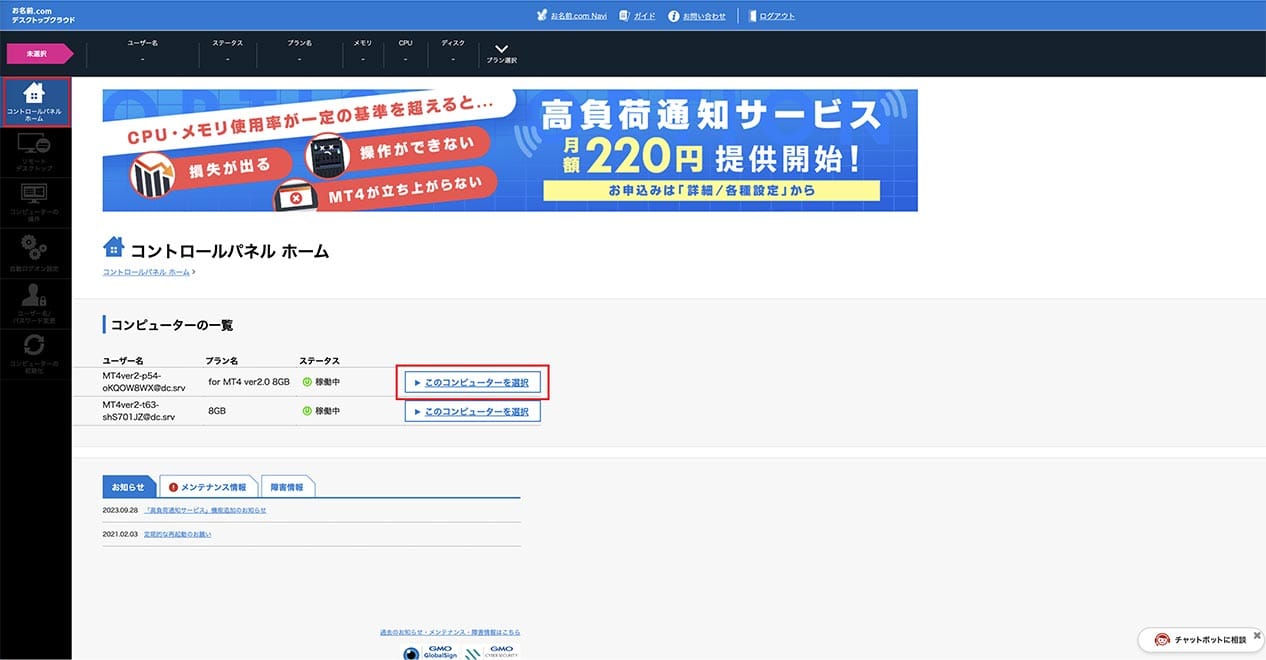Open the 自動ログオン設定 gears icon
Viewport: 1266px width, 660px height.
pyautogui.click(x=35, y=248)
